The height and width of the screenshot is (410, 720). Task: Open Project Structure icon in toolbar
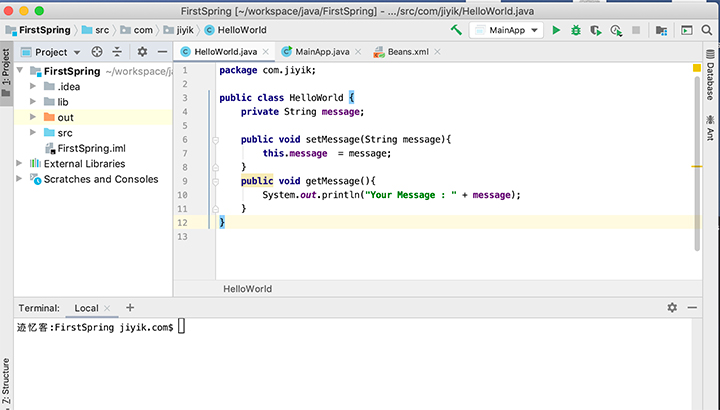pos(661,30)
